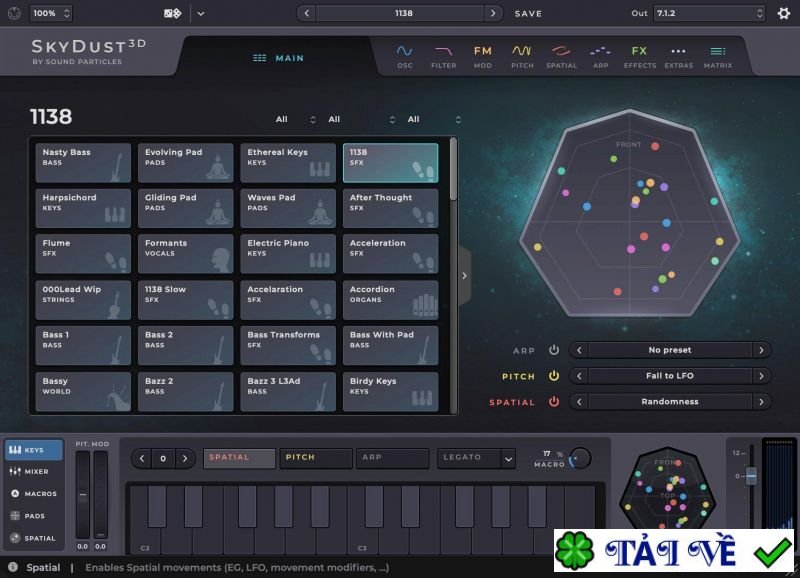Open dropdown arrow next to dice
This screenshot has height=578, width=800.
click(201, 14)
